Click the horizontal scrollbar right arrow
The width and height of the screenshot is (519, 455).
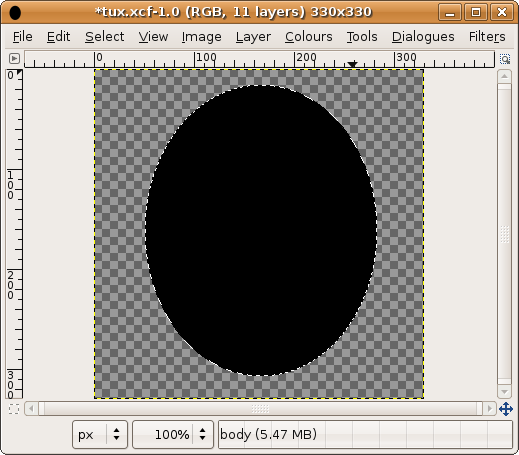click(489, 408)
